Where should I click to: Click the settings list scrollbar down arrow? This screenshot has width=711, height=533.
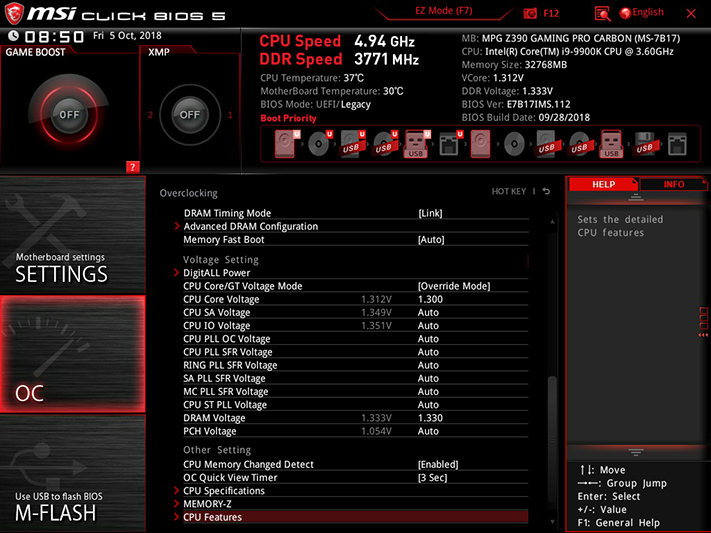pyautogui.click(x=552, y=522)
